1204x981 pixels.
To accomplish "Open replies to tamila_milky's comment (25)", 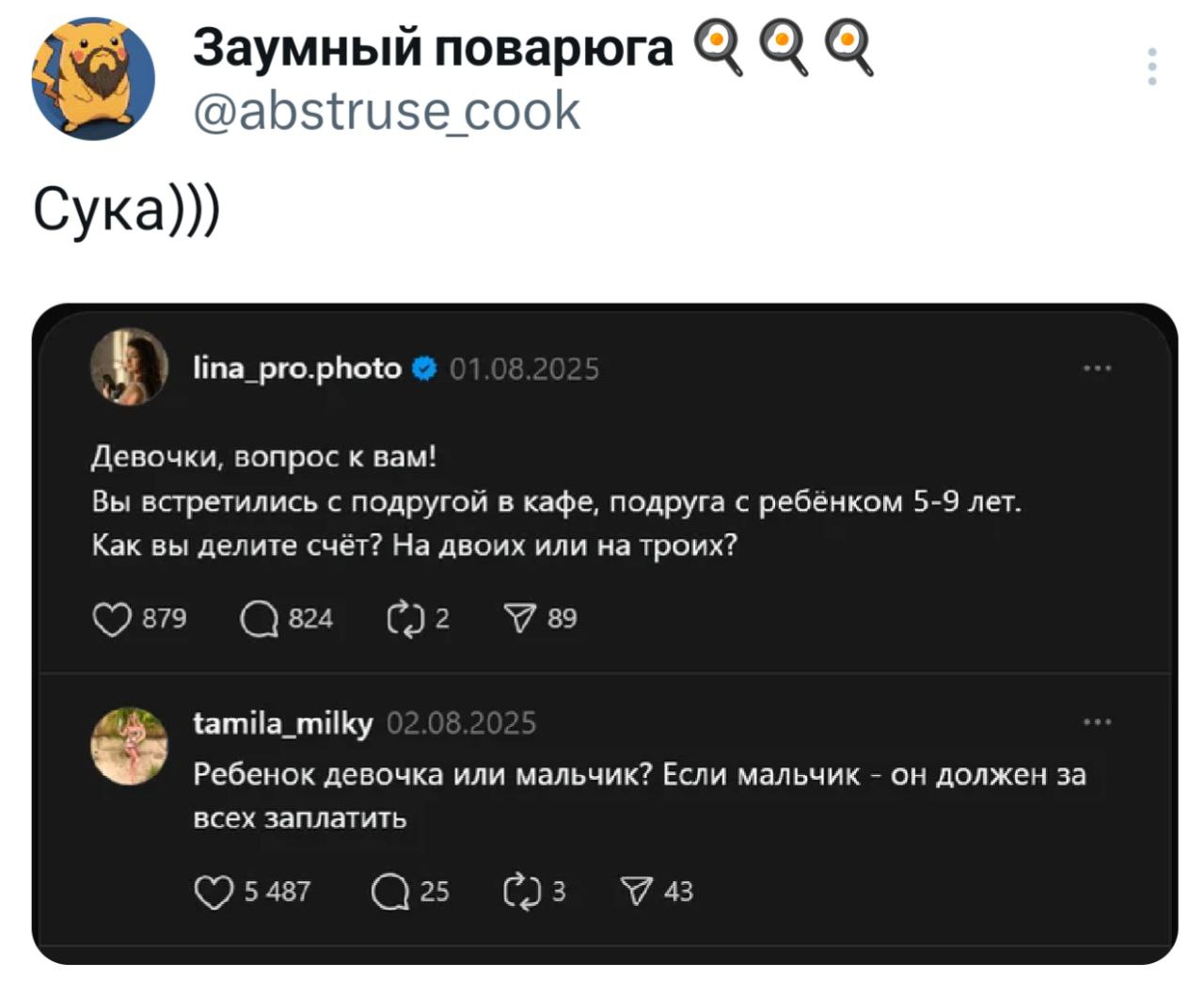I will 389,892.
